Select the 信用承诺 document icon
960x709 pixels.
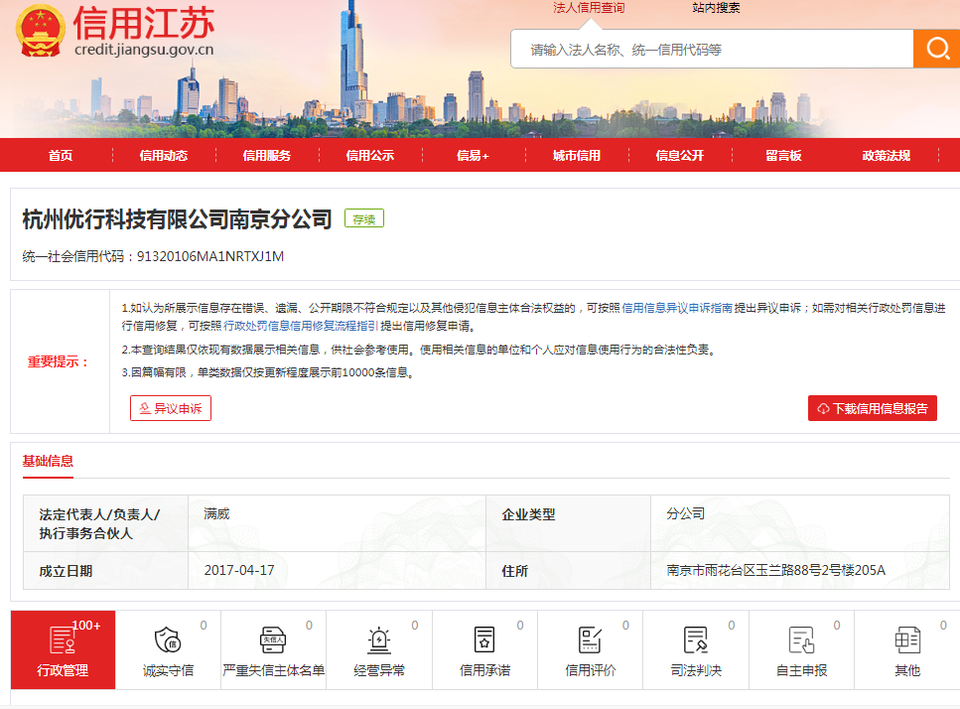click(x=484, y=640)
